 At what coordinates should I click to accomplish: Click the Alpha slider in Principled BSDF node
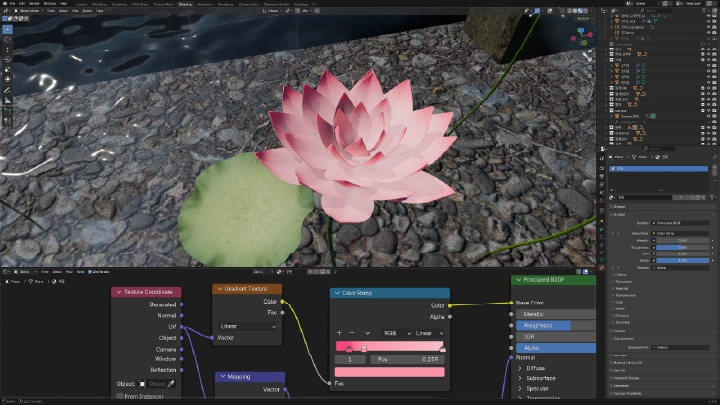[x=556, y=348]
